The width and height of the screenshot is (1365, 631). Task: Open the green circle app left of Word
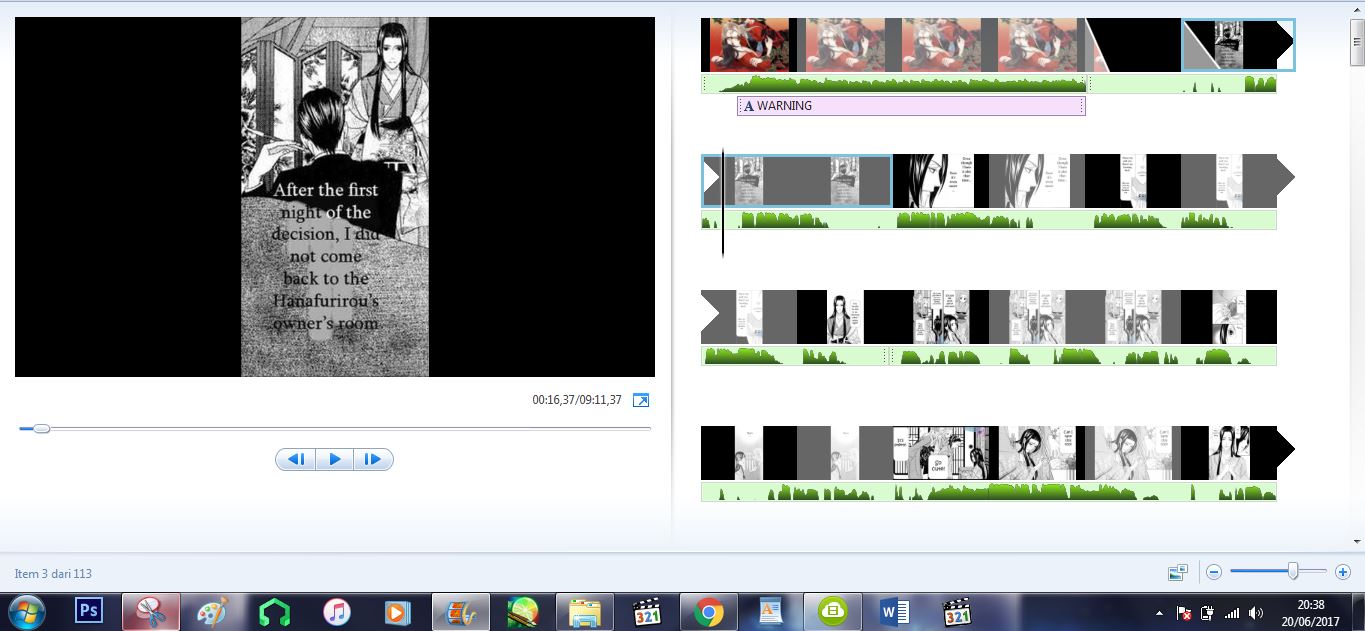coord(832,611)
